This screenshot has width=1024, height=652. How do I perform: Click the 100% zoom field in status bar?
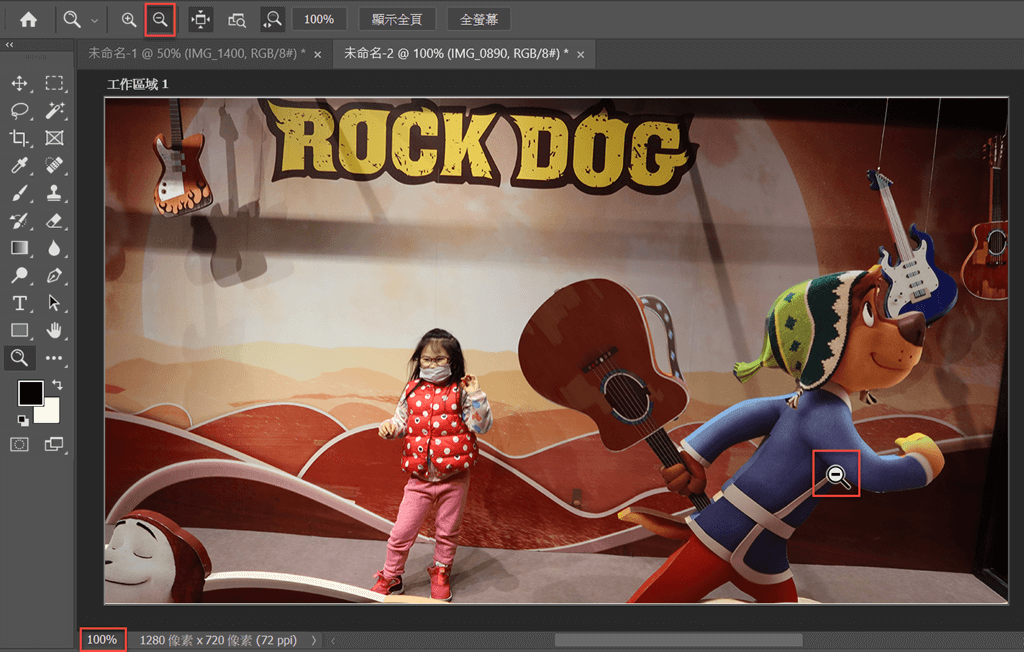tap(103, 640)
